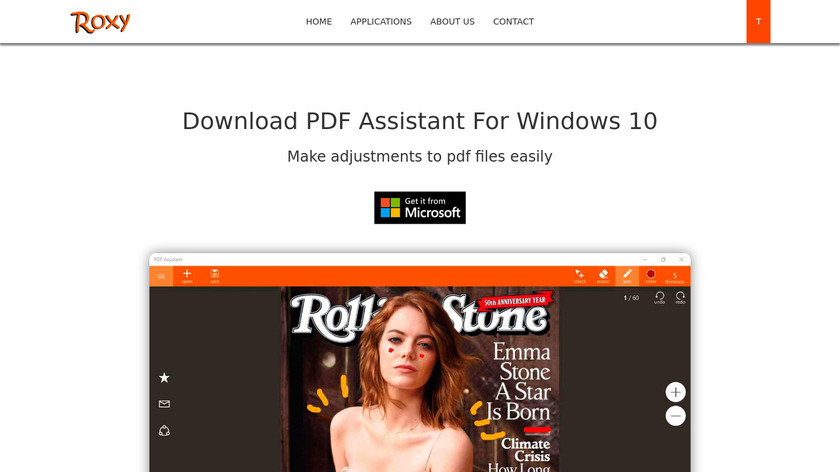Image resolution: width=840 pixels, height=472 pixels.
Task: Activate the pen tool in PDF Assistant
Action: click(627, 276)
